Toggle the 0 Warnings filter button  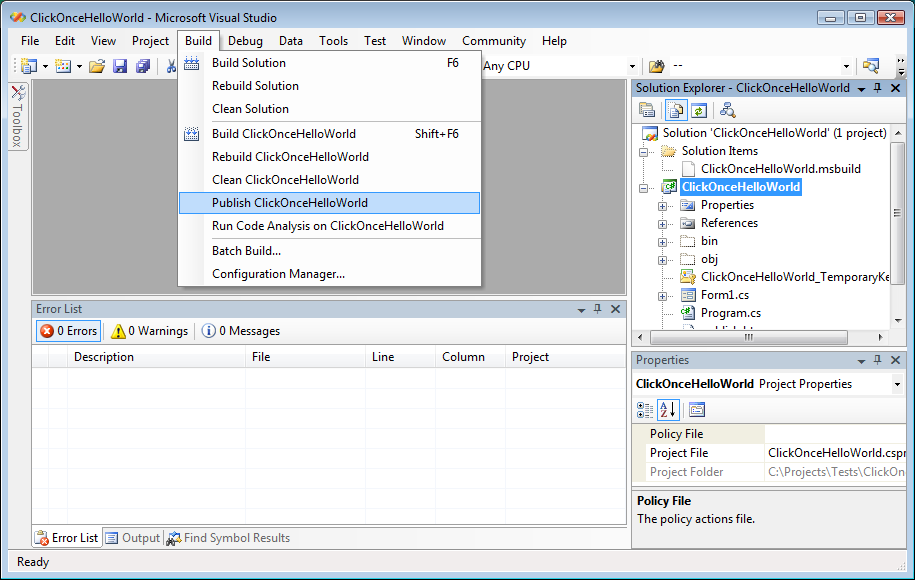tap(149, 331)
